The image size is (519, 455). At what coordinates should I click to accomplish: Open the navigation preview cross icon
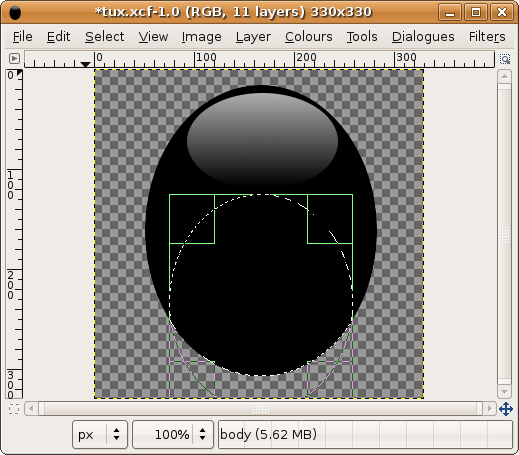pos(505,409)
